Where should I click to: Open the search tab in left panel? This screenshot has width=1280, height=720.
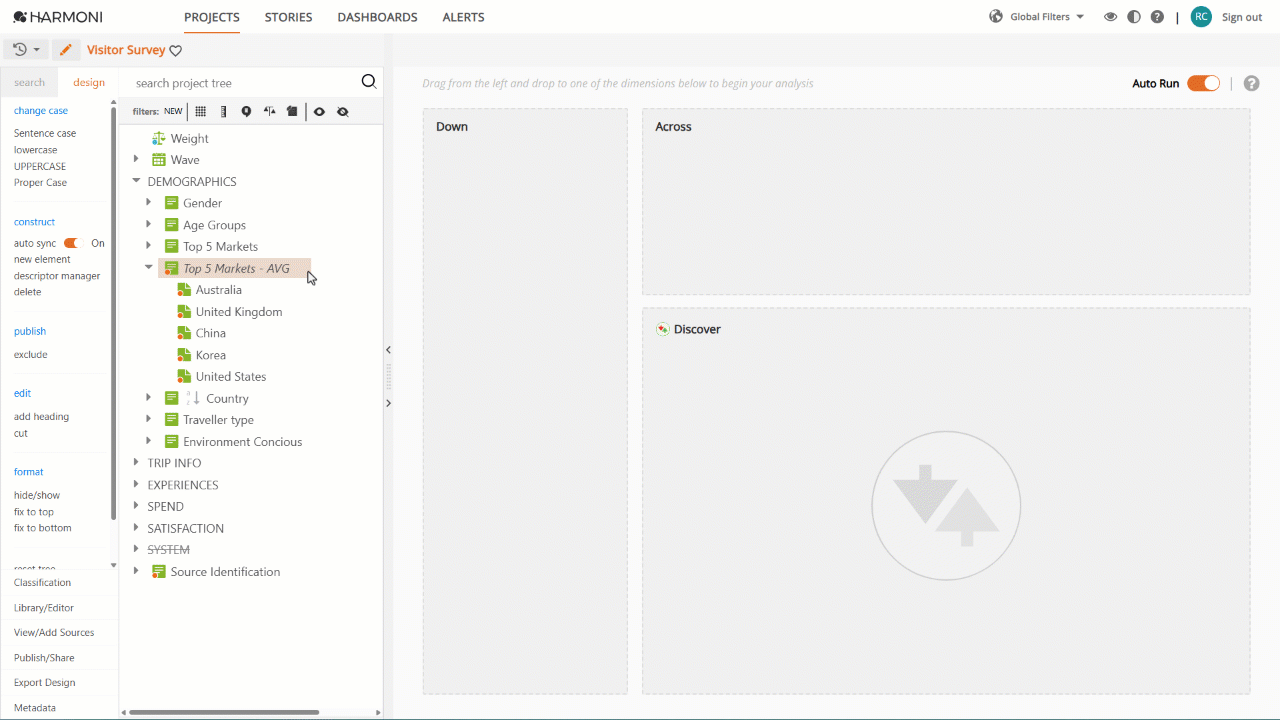pos(30,83)
